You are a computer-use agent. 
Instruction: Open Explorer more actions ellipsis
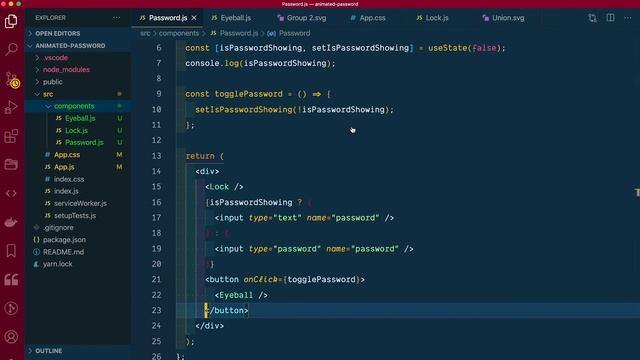117,18
